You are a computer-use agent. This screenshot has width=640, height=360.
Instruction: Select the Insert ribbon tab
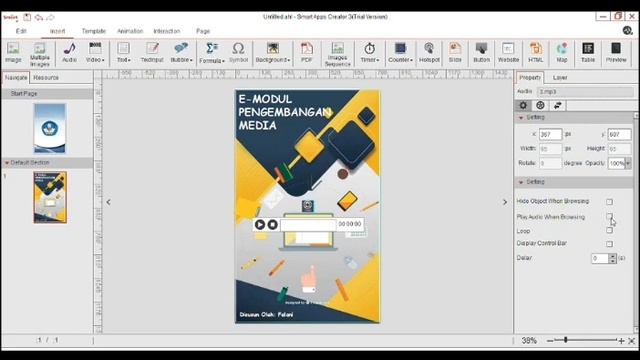(x=57, y=31)
